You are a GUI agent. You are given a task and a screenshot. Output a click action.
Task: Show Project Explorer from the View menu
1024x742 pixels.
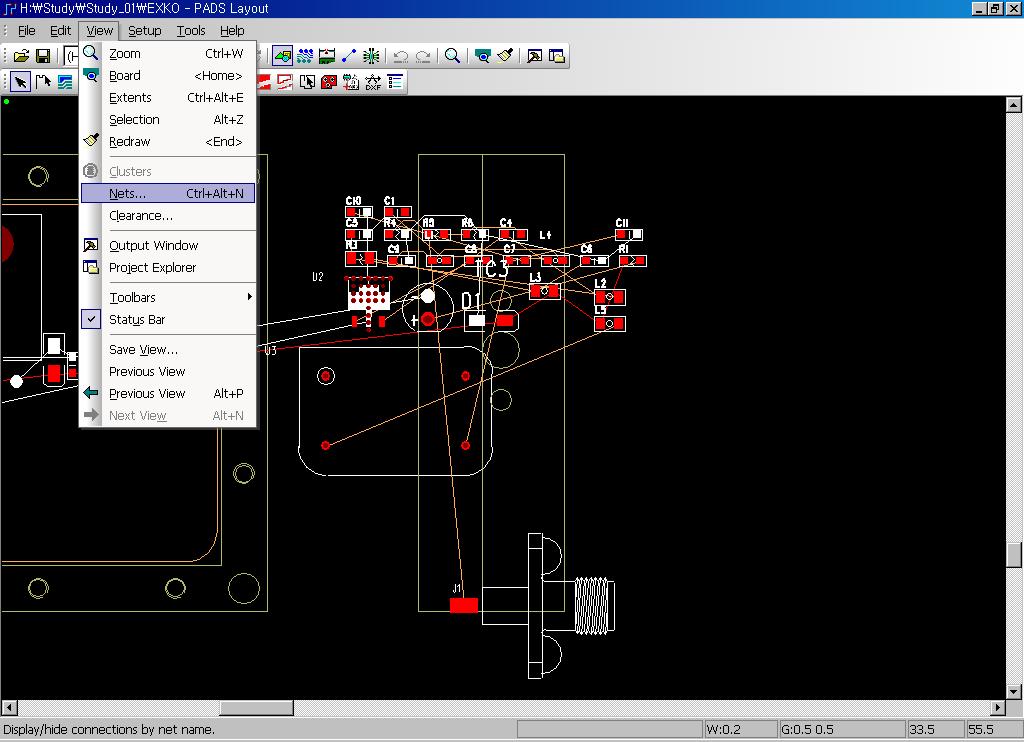(x=168, y=268)
